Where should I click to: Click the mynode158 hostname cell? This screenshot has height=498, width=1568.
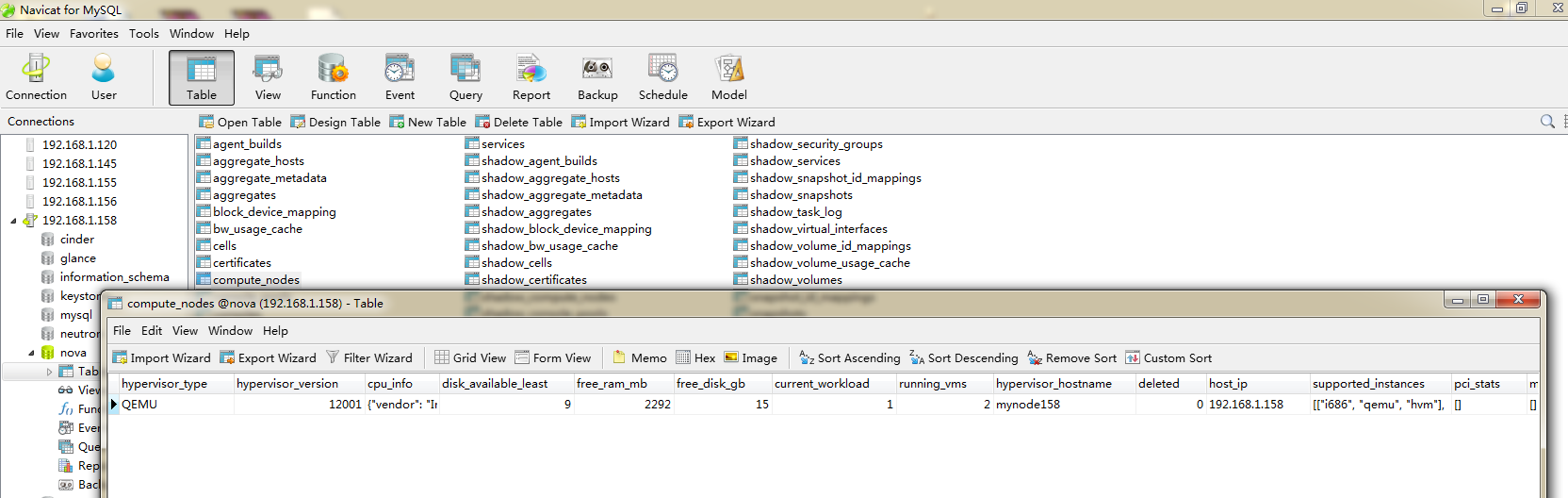pos(1065,404)
